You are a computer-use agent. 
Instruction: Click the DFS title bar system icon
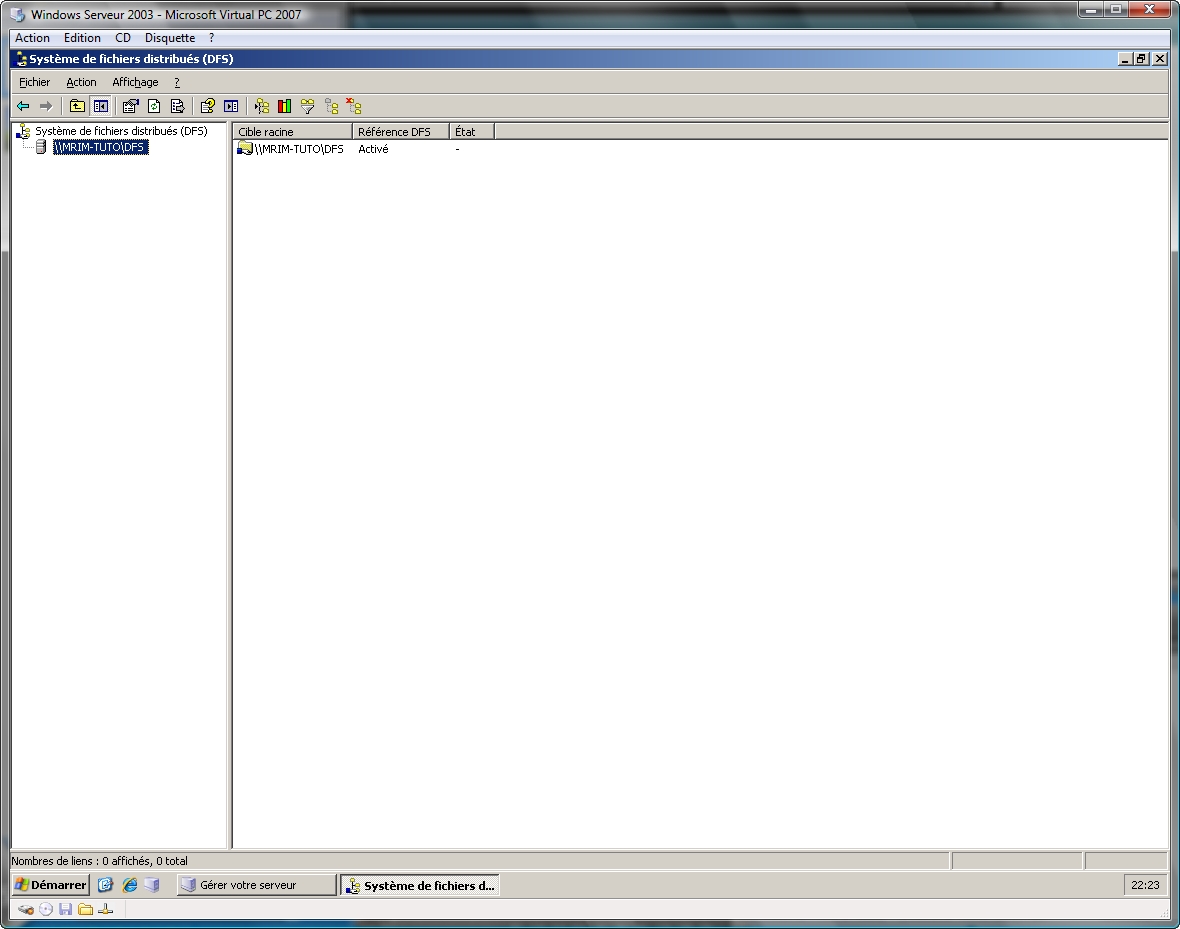click(x=21, y=59)
